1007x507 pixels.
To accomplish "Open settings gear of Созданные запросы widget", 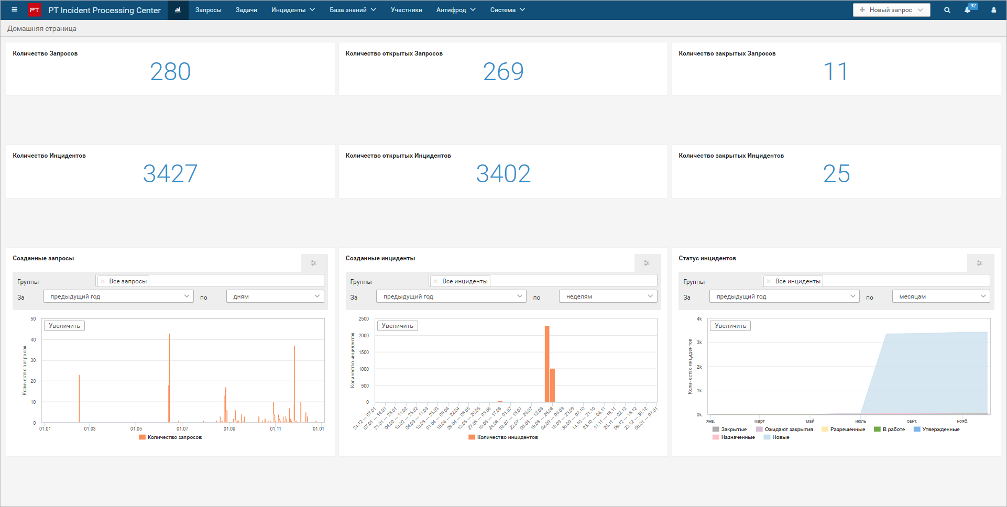I will (x=314, y=263).
